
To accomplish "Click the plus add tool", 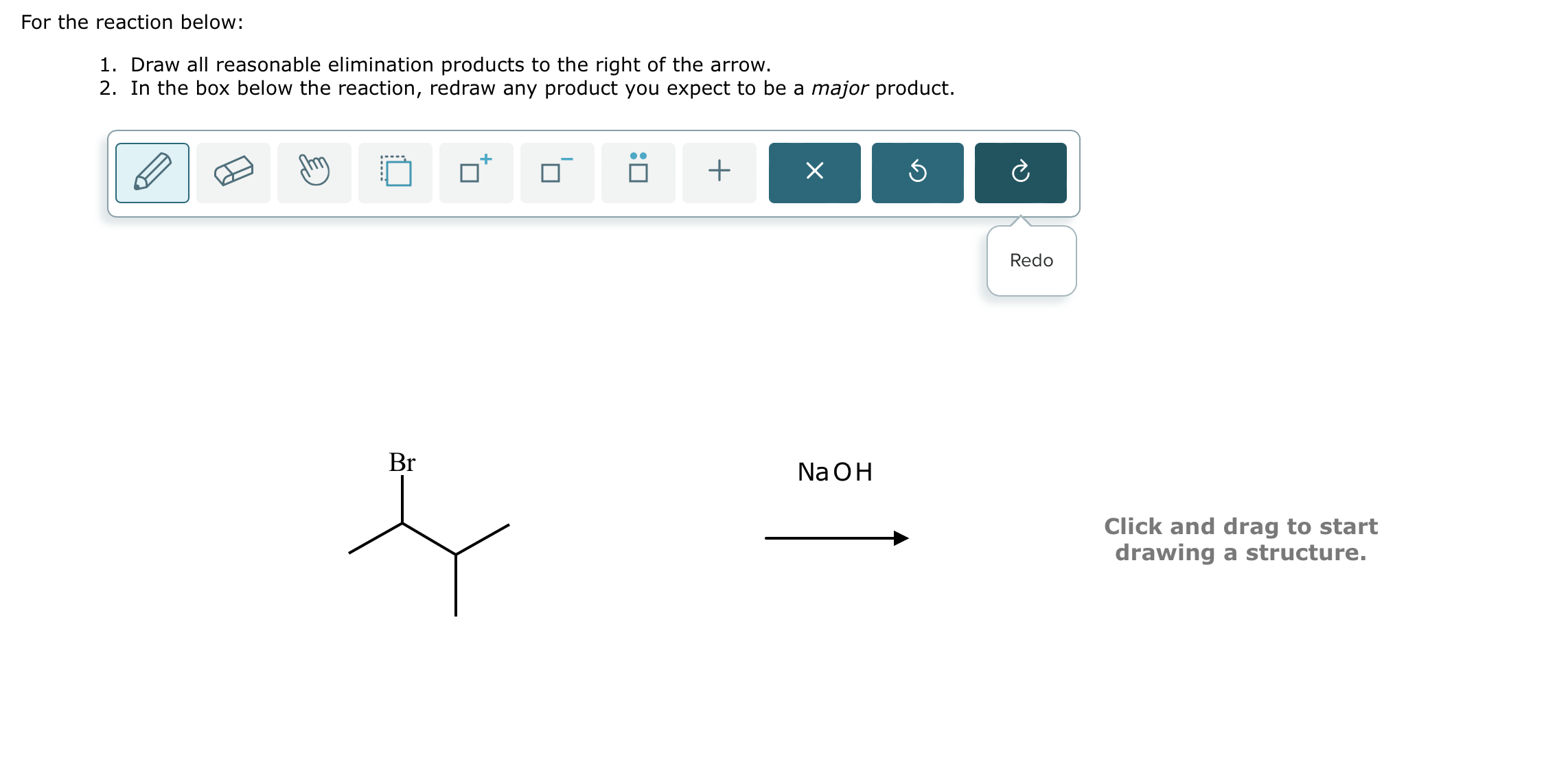I will (718, 172).
